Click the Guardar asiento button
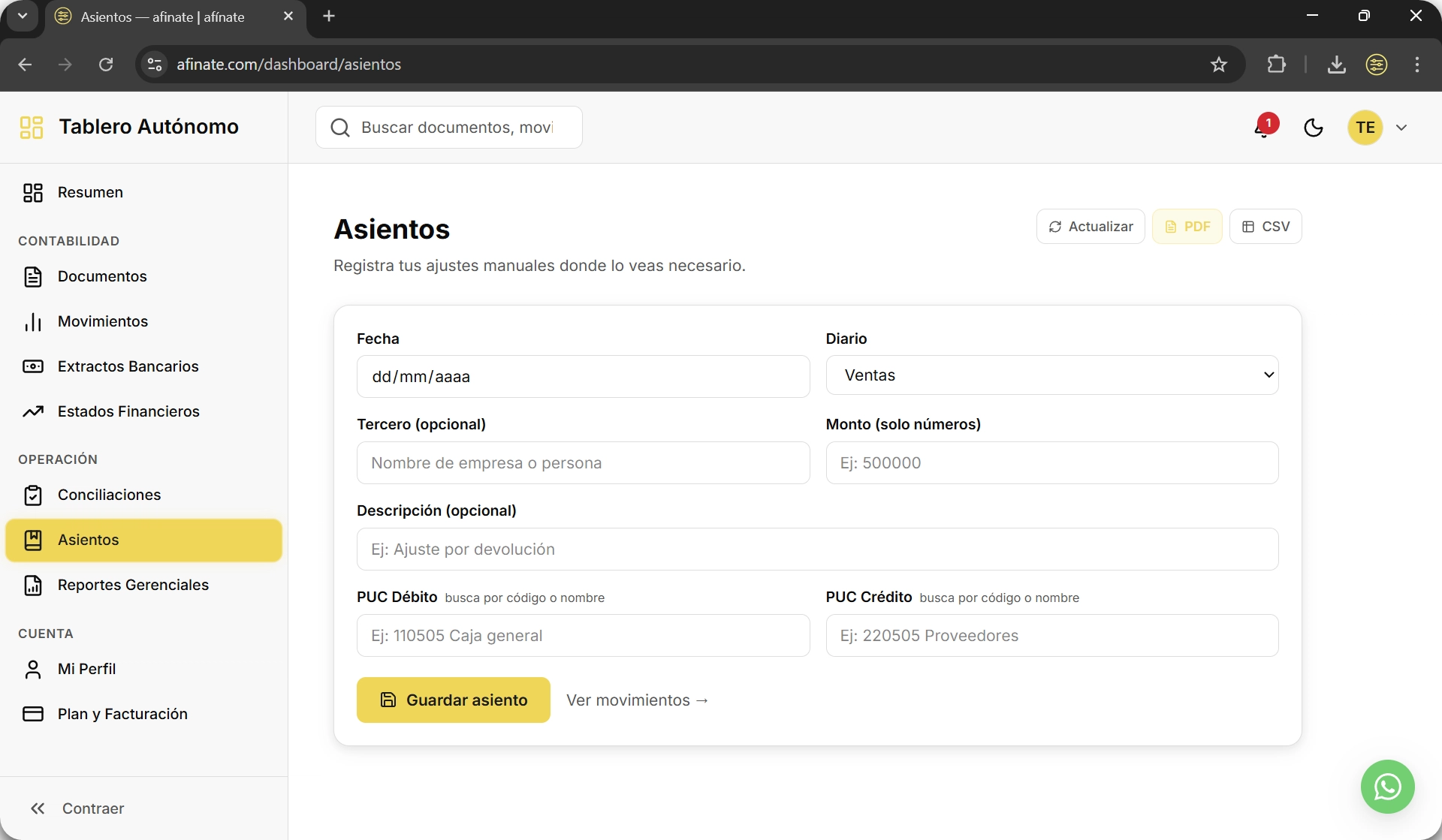Image resolution: width=1442 pixels, height=840 pixels. coord(453,700)
